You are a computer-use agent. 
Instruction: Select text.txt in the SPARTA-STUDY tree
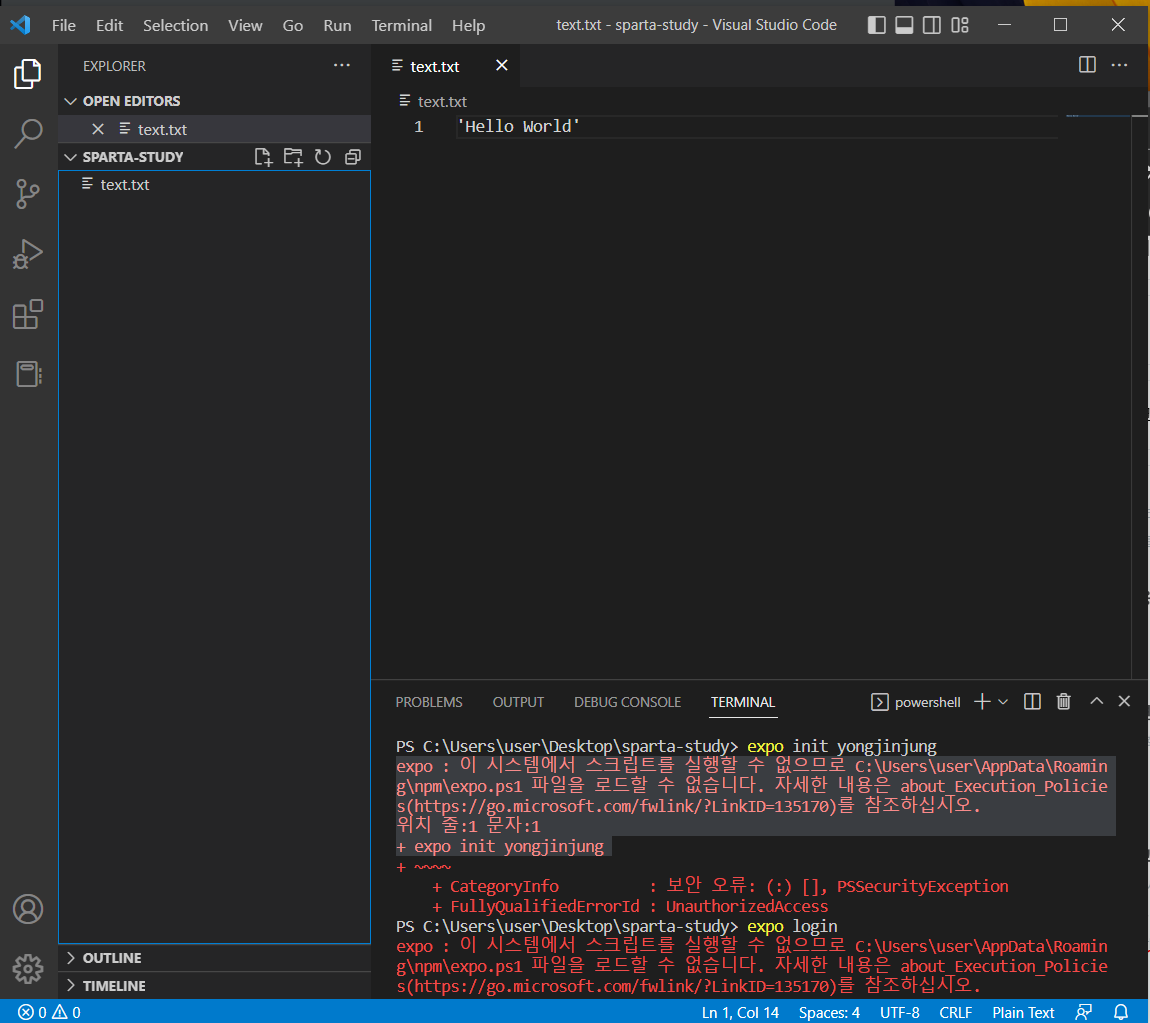[214, 185]
